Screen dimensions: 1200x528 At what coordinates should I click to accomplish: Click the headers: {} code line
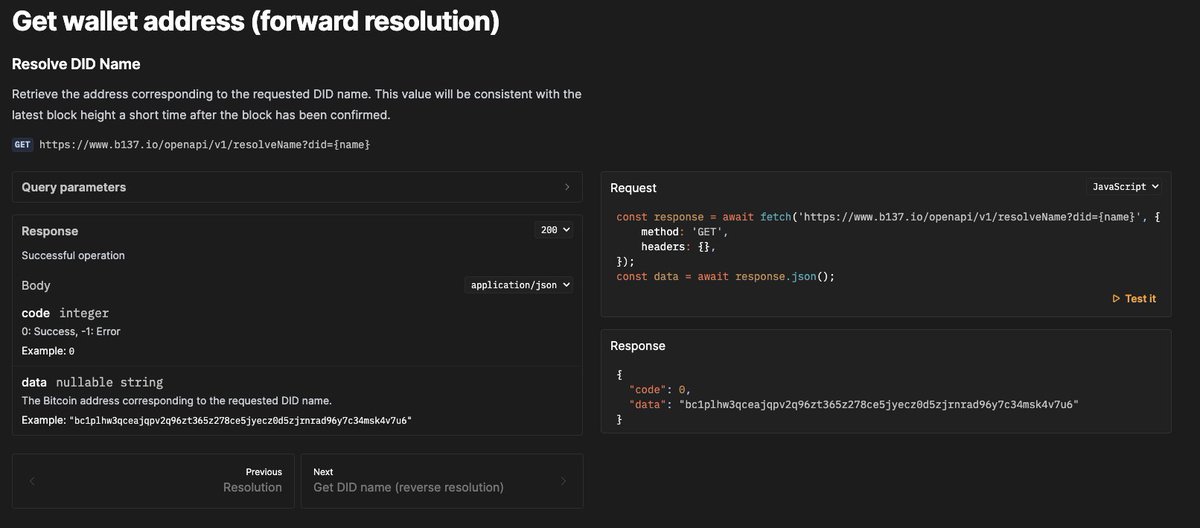[x=679, y=246]
